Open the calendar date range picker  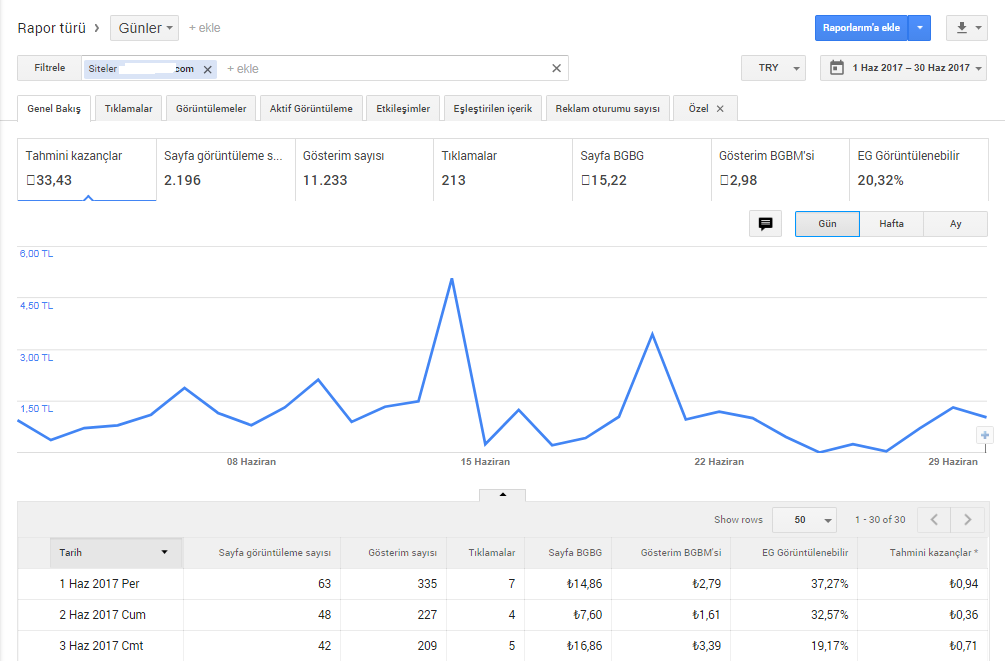click(904, 68)
